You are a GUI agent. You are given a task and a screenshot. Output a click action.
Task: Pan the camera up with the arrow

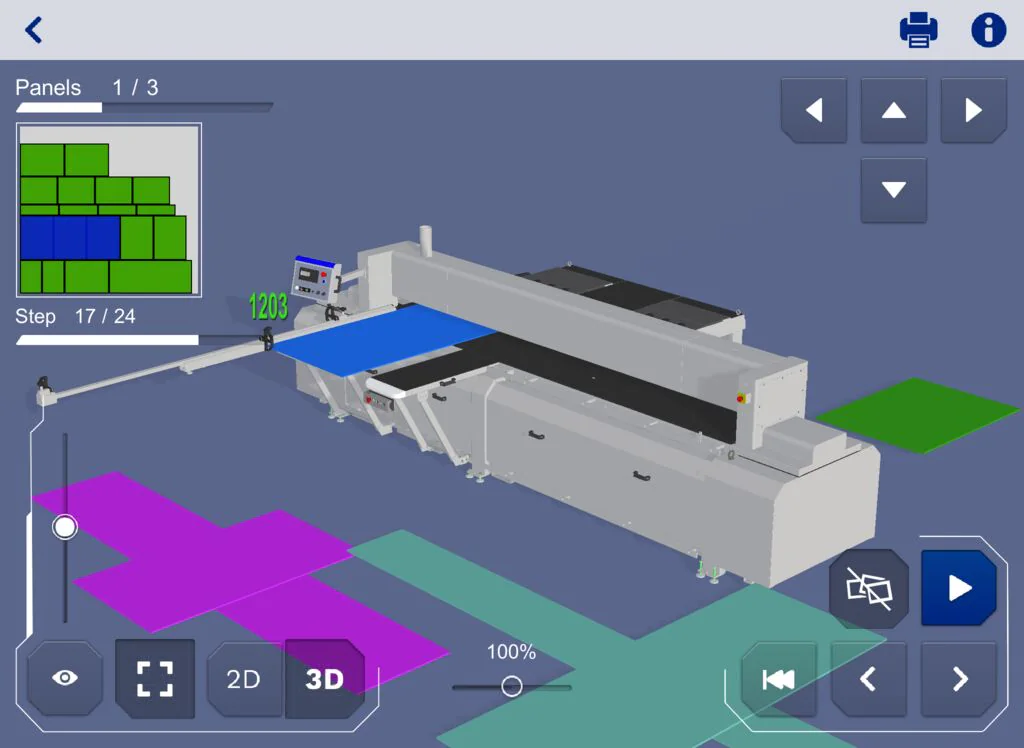tap(893, 110)
